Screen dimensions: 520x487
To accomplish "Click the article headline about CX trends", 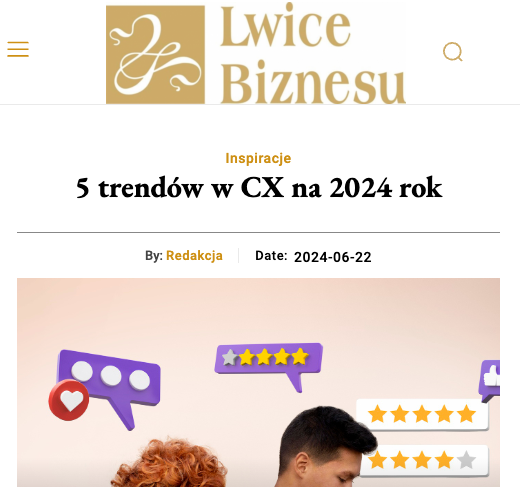I will click(x=259, y=188).
